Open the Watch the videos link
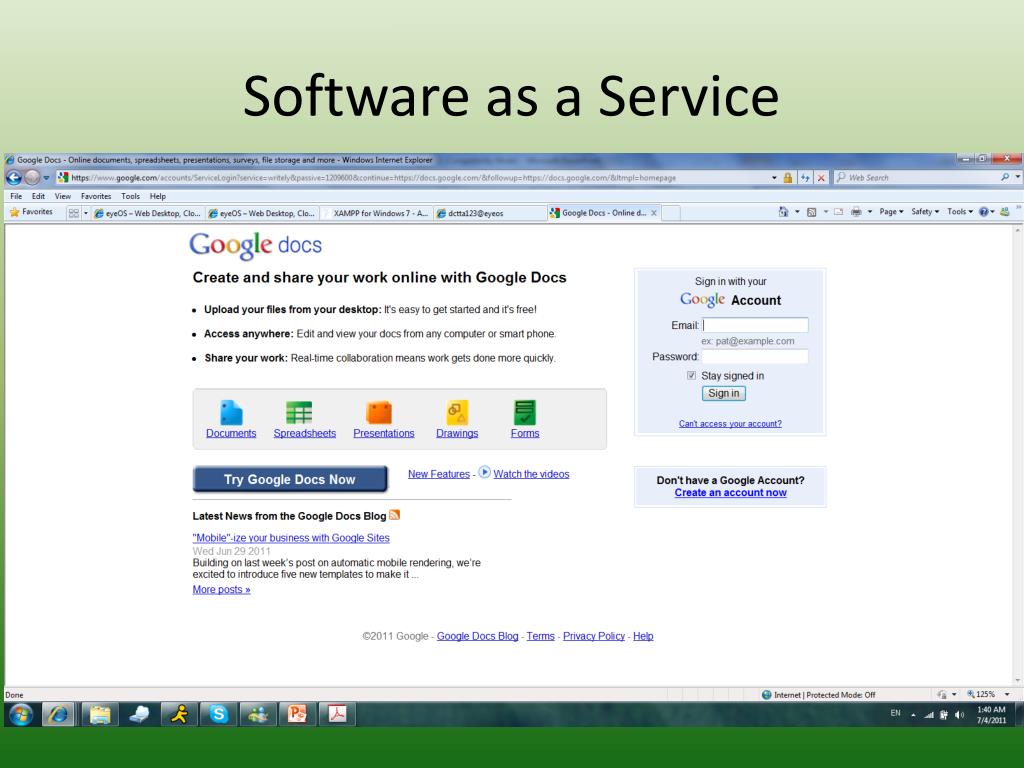The width and height of the screenshot is (1024, 768). pos(531,474)
